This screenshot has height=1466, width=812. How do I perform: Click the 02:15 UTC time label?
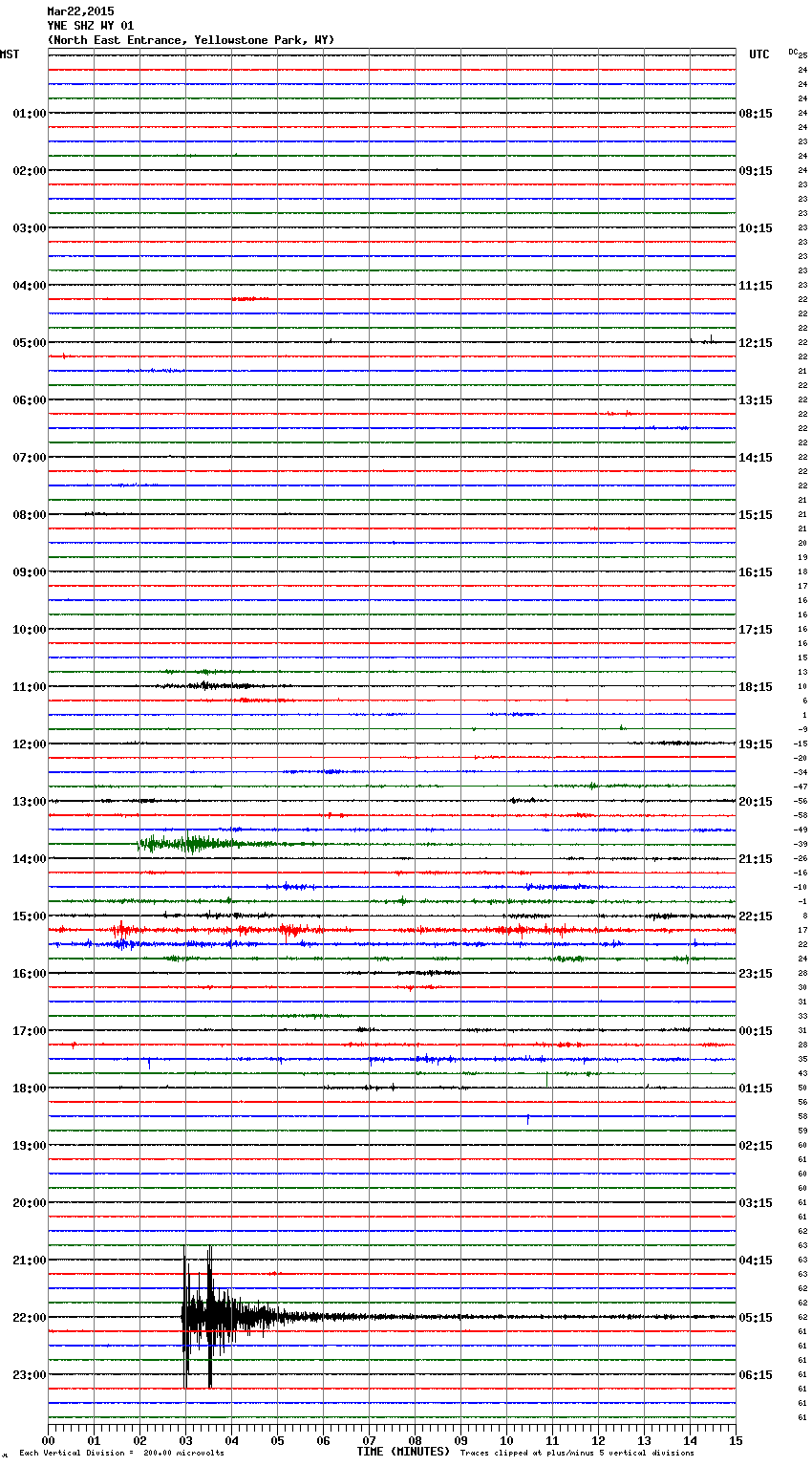(x=756, y=1146)
